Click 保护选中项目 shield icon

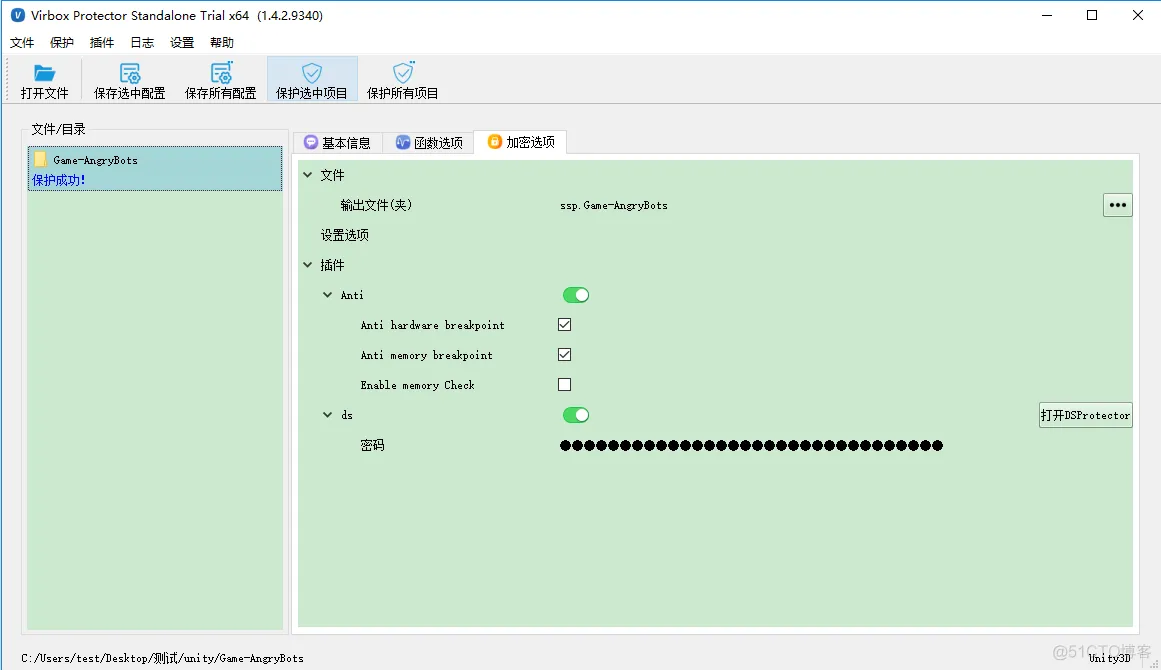pos(312,73)
